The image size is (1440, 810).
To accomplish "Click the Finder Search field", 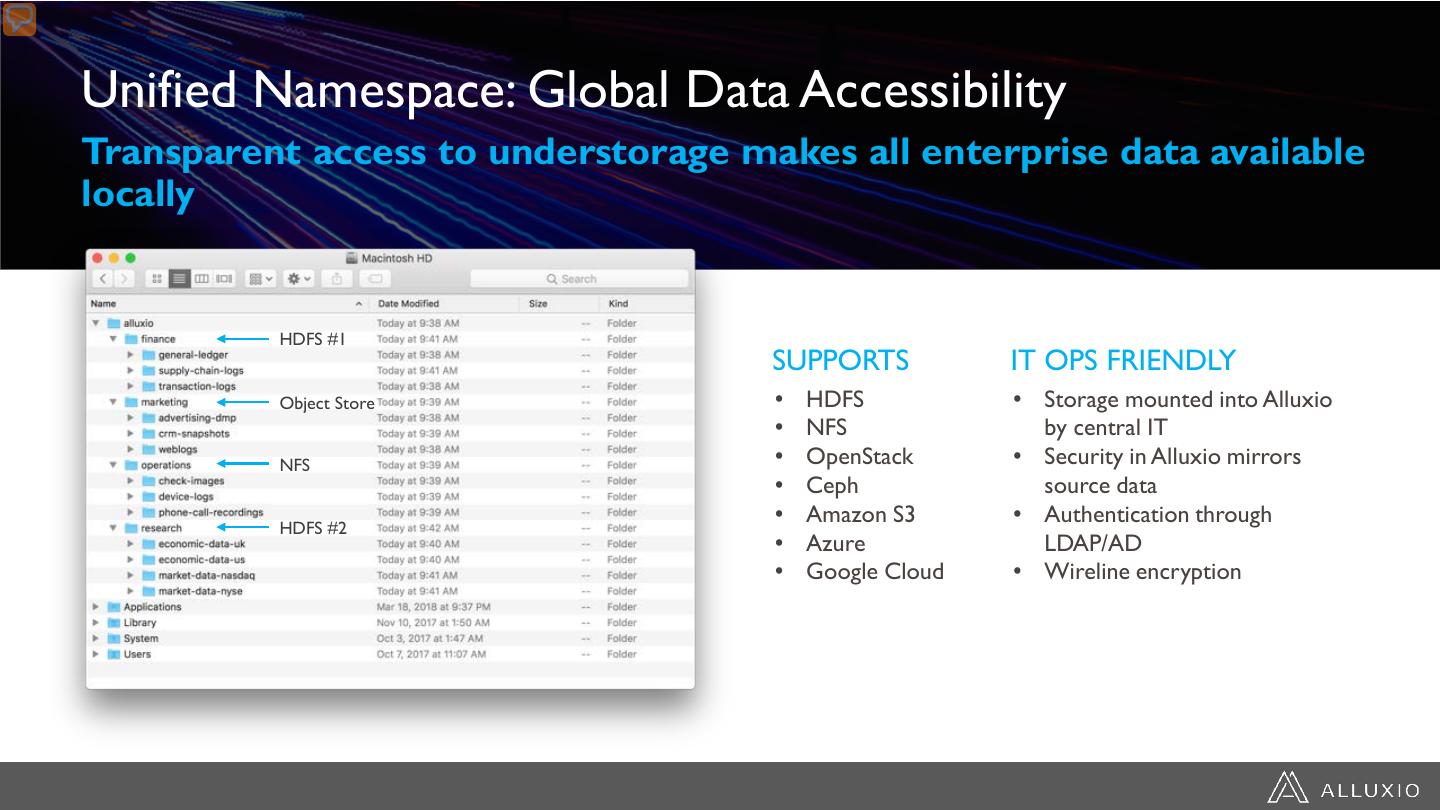I will [579, 279].
